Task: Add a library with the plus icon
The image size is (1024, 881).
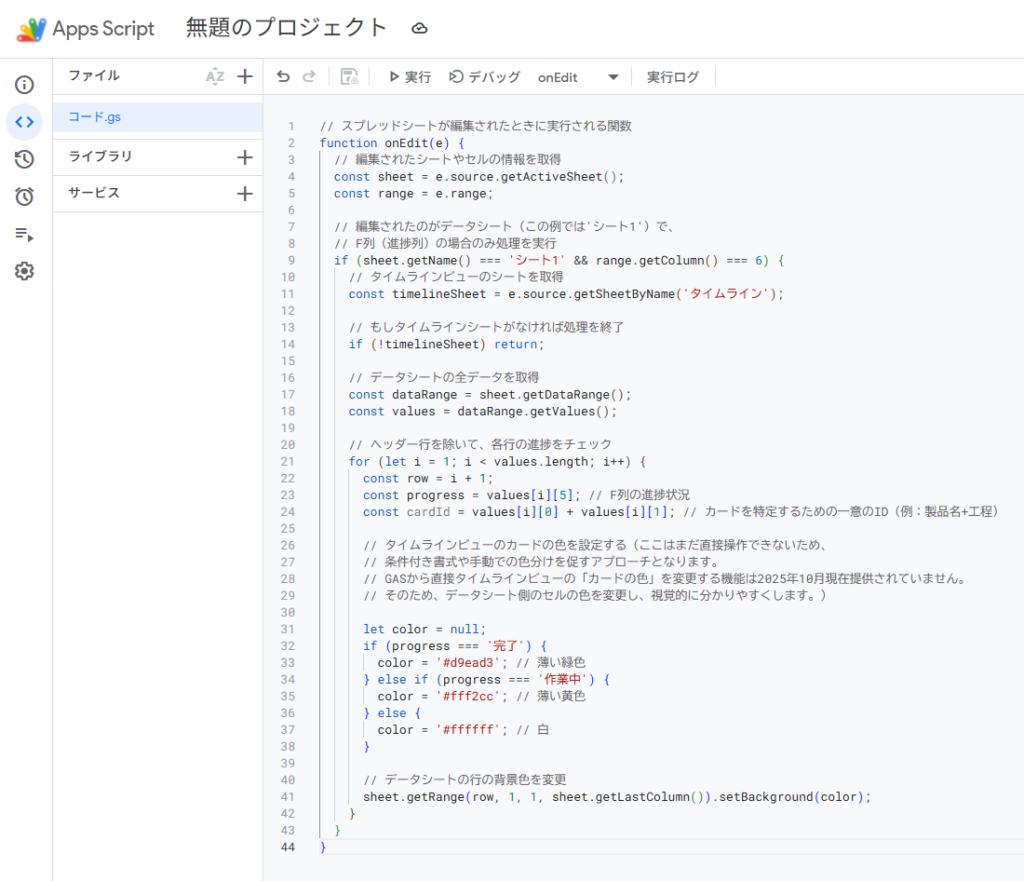Action: tap(245, 157)
